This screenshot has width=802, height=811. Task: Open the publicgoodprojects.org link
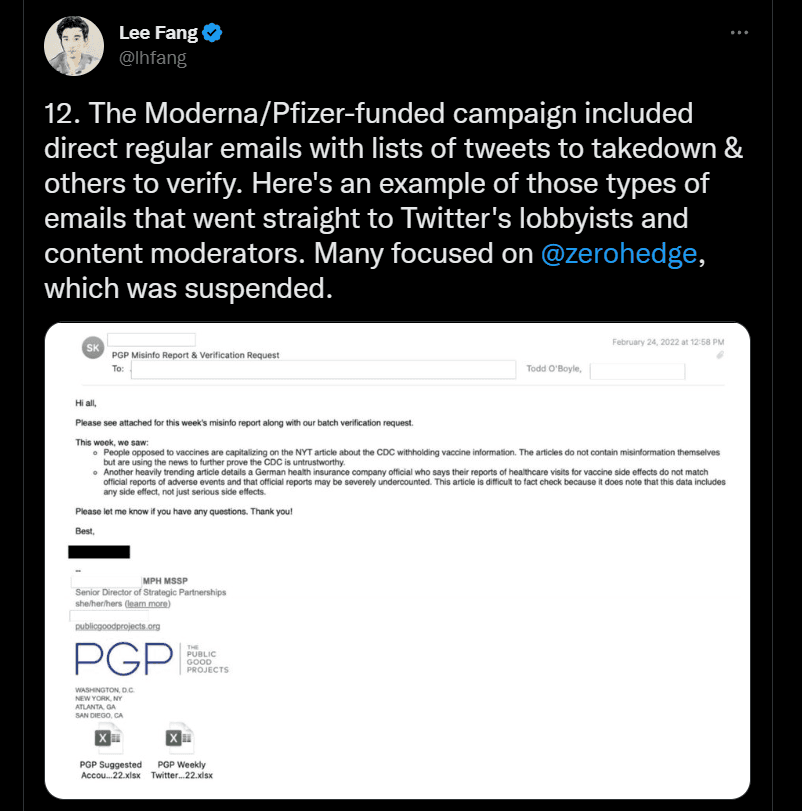118,626
